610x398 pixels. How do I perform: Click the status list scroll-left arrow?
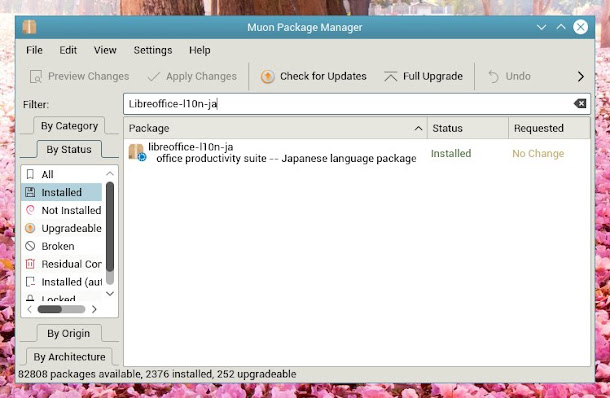[x=29, y=309]
